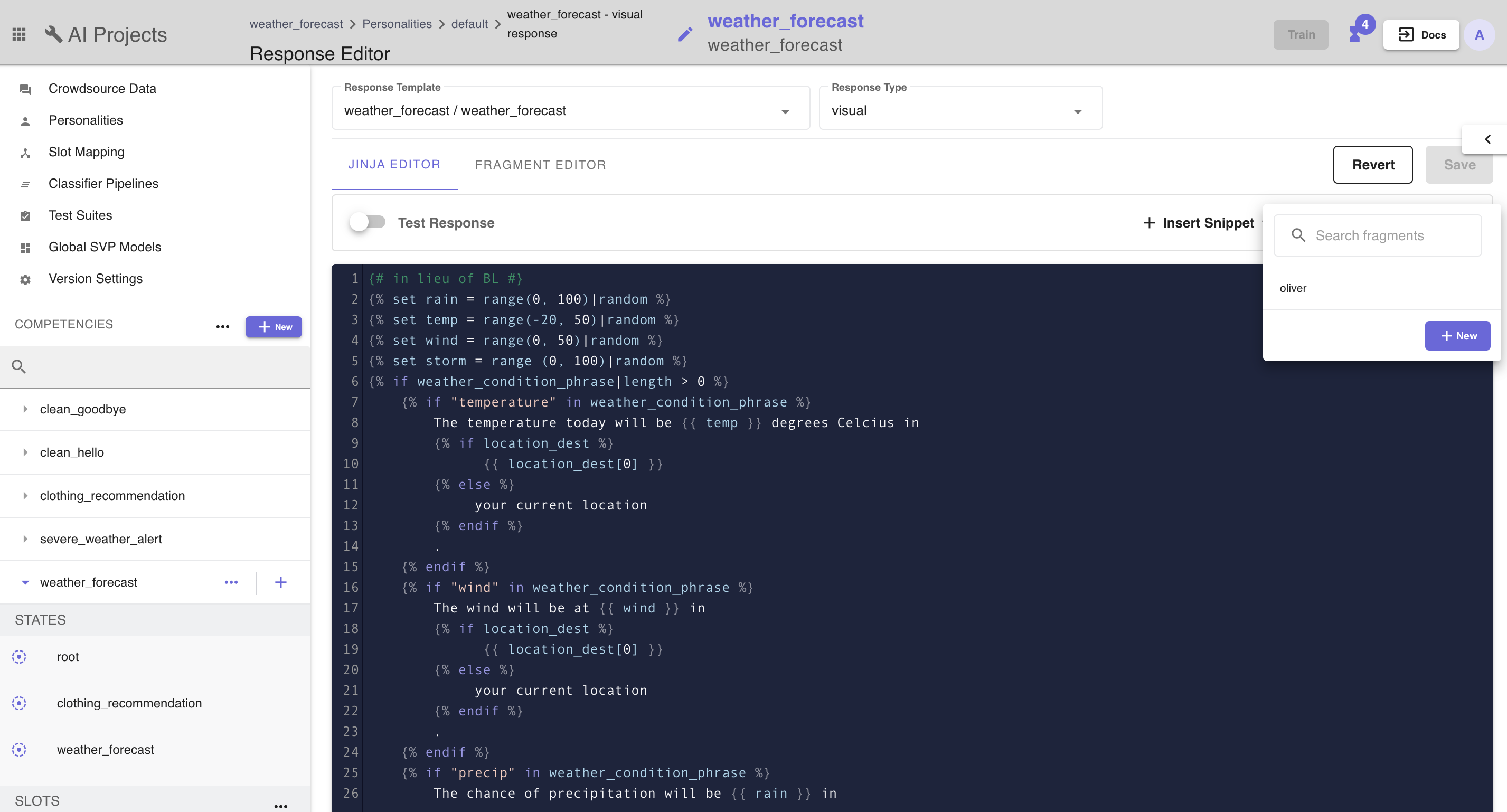This screenshot has height=812, width=1507.
Task: Open the Response Type visual dropdown
Action: tap(1079, 110)
